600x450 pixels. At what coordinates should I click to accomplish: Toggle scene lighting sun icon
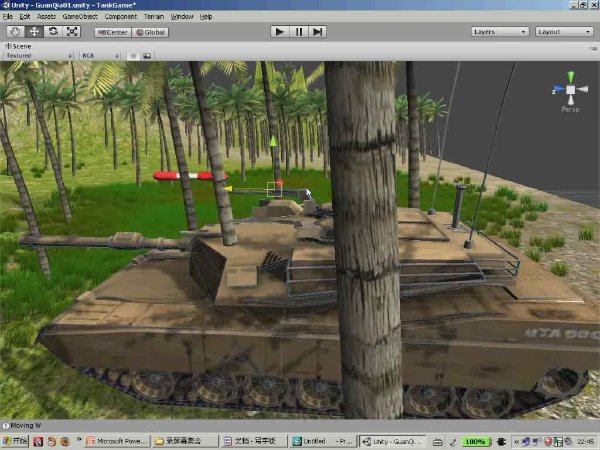click(133, 56)
